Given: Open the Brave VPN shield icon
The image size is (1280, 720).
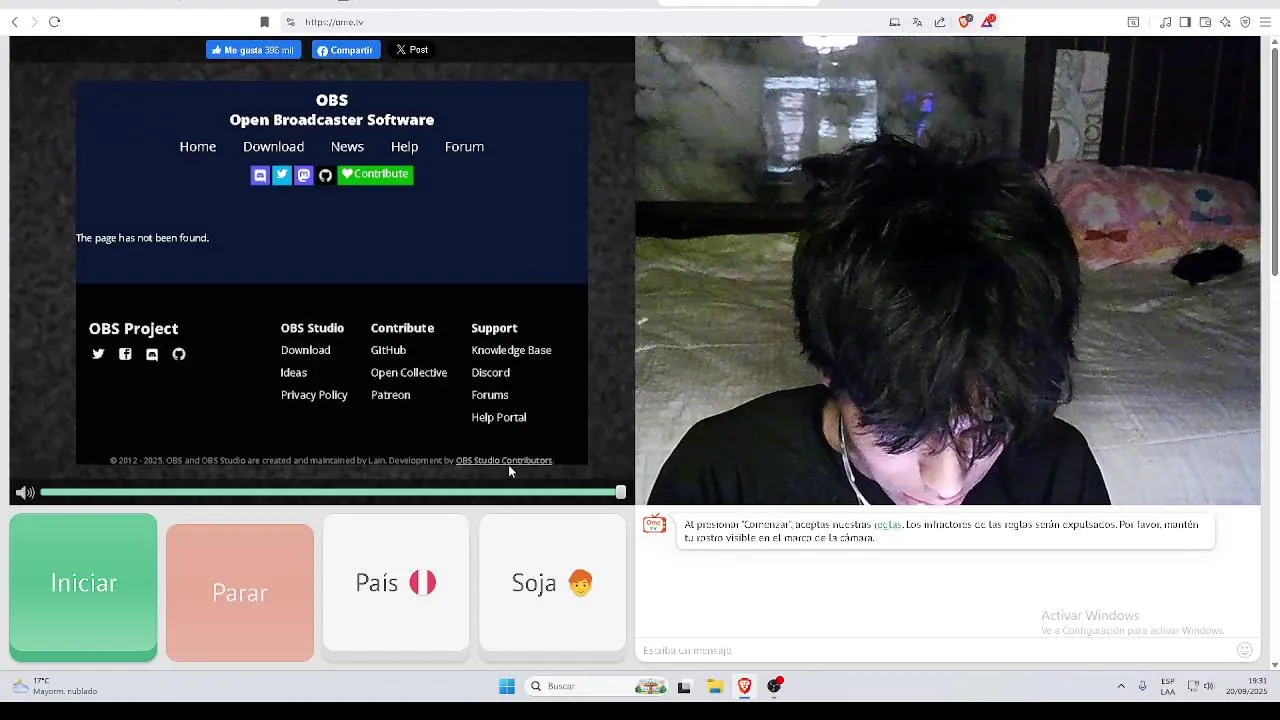Looking at the screenshot, I should [1245, 22].
